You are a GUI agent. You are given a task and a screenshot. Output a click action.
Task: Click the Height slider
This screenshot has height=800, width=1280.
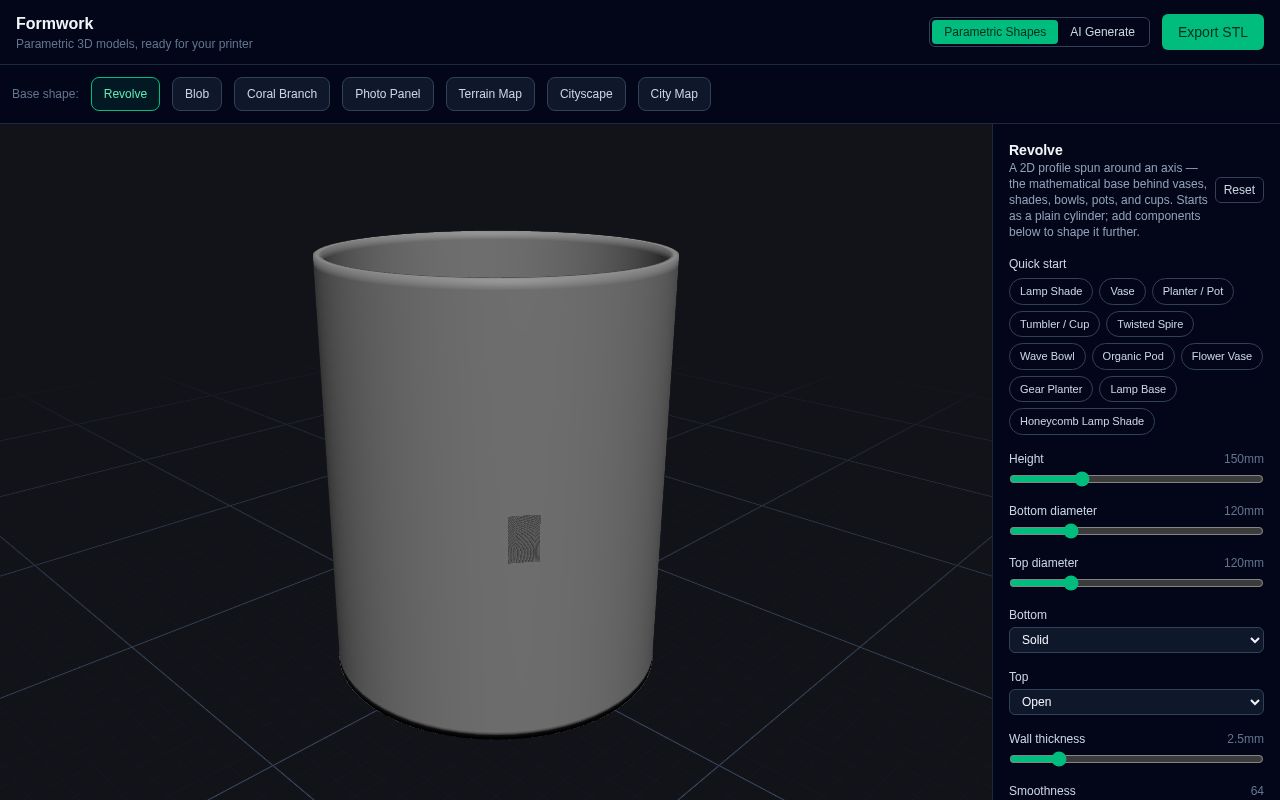pyautogui.click(x=1136, y=479)
